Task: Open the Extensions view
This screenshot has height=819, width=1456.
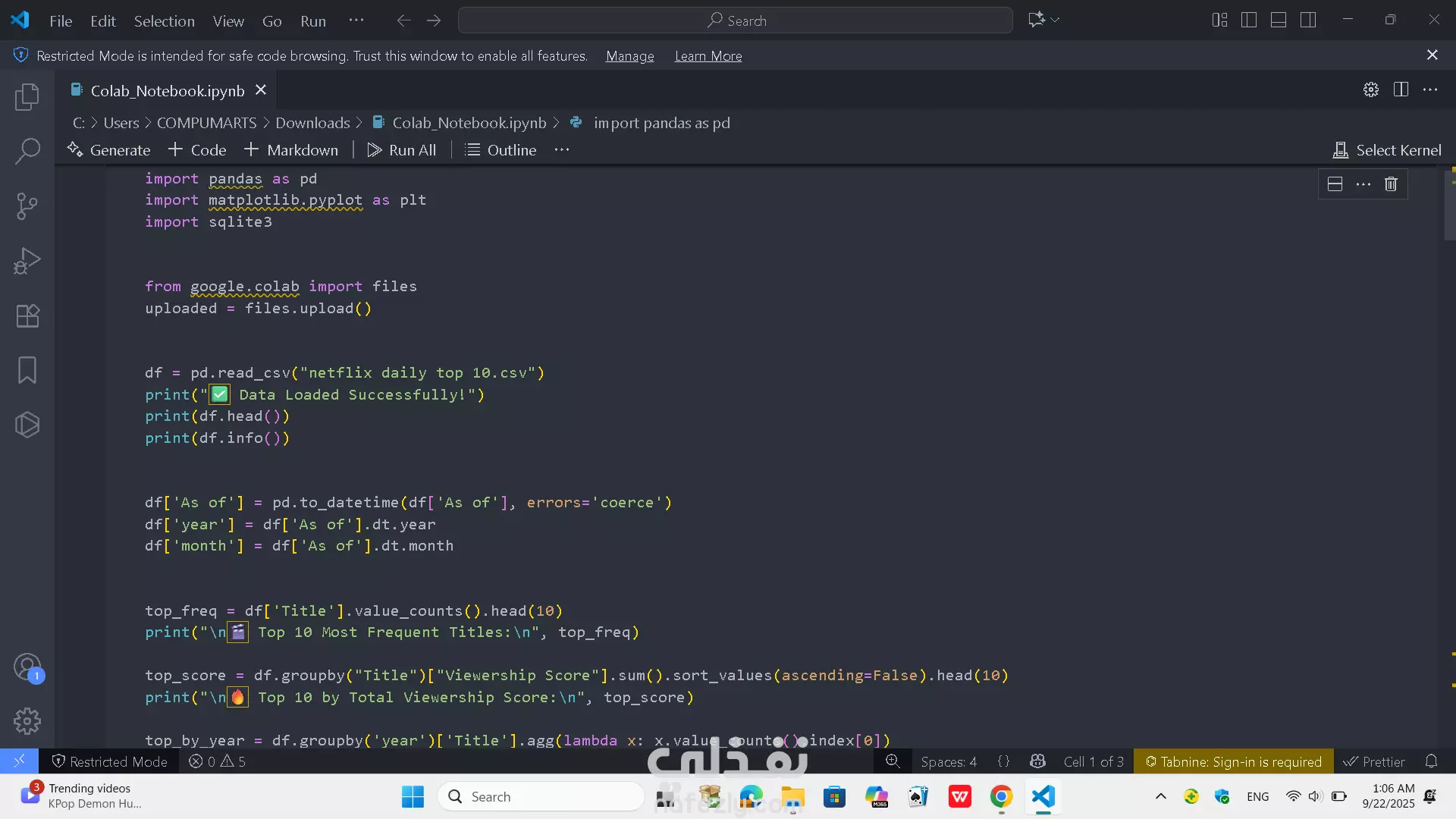Action: (x=27, y=315)
